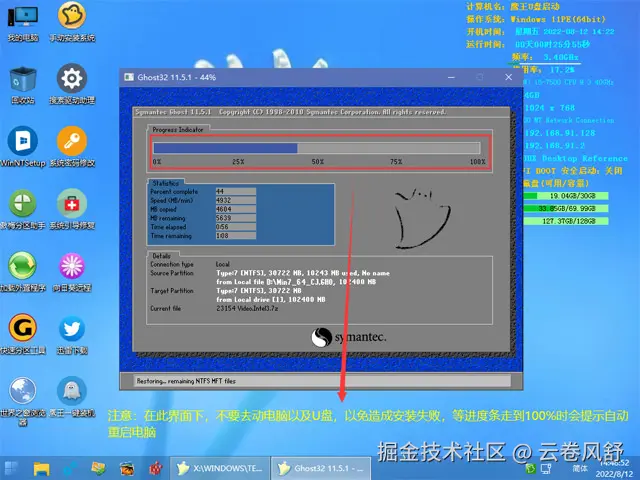640x480 pixels.
Task: Click the IP address 192.168.91.128
Action: (560, 133)
